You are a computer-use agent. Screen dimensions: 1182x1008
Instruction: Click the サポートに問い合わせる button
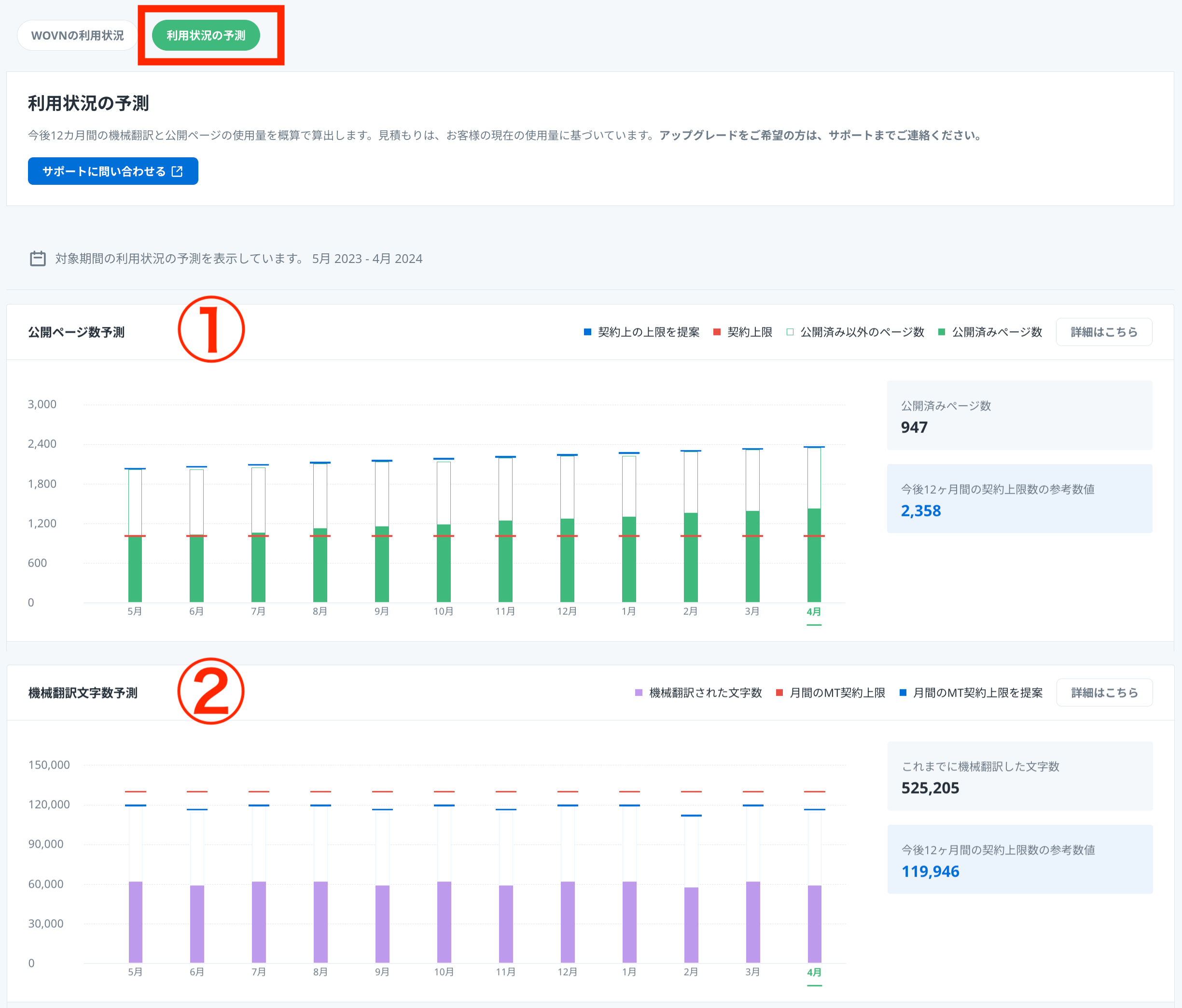pyautogui.click(x=113, y=171)
